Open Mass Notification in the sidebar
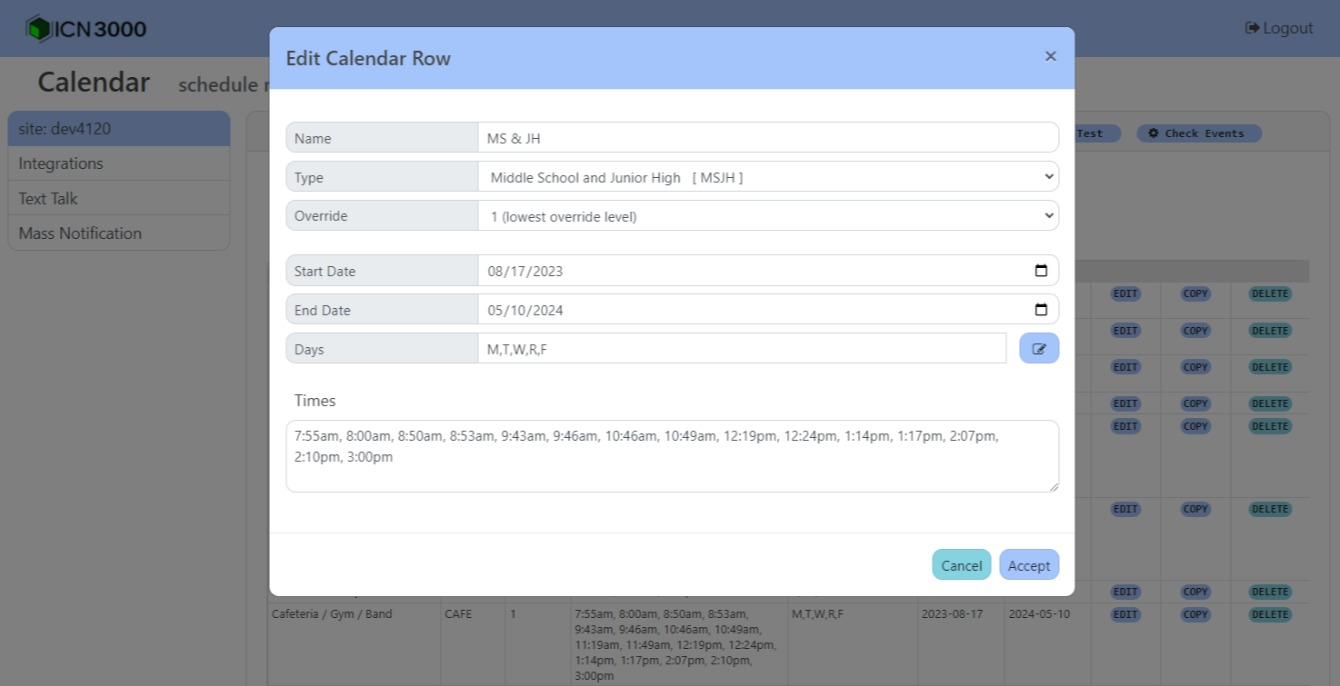 118,233
